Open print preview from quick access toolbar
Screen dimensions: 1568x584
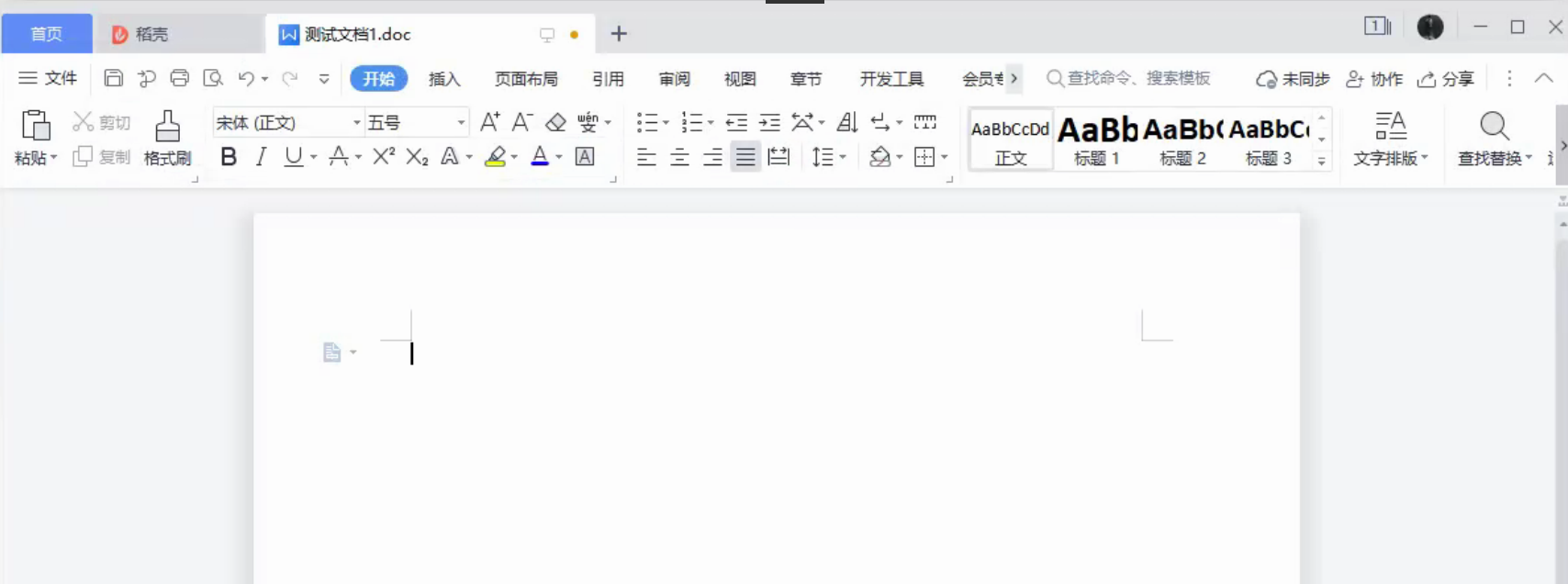pos(213,78)
